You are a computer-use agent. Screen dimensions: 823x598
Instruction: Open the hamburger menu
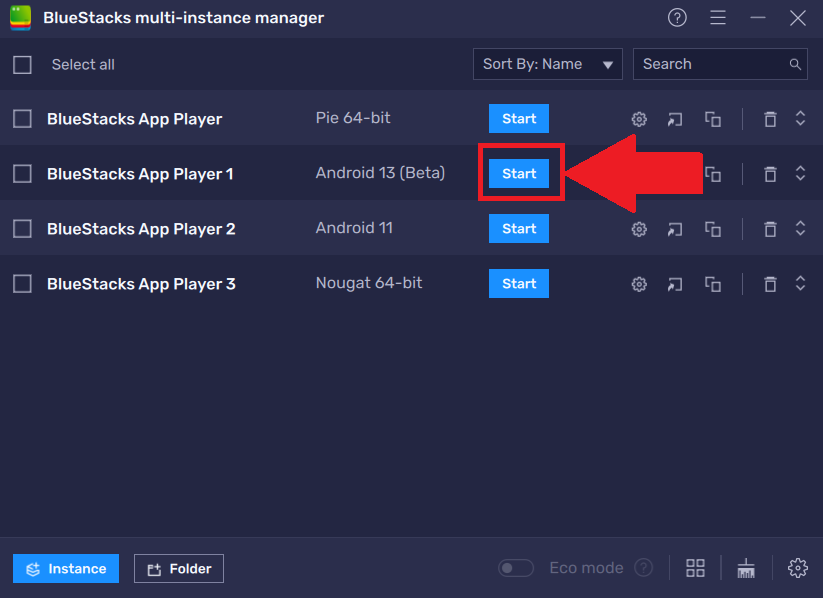(x=718, y=17)
